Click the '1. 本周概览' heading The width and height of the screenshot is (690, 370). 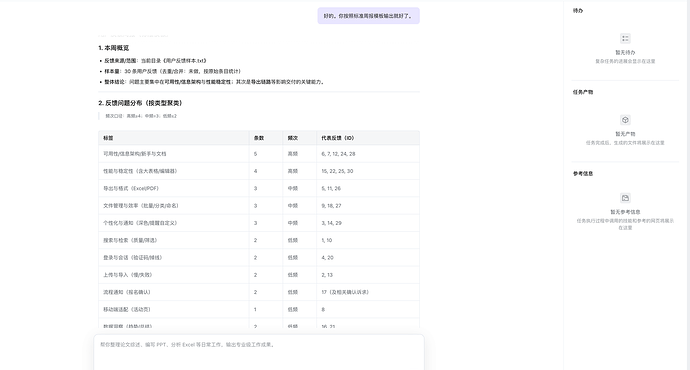[x=114, y=48]
